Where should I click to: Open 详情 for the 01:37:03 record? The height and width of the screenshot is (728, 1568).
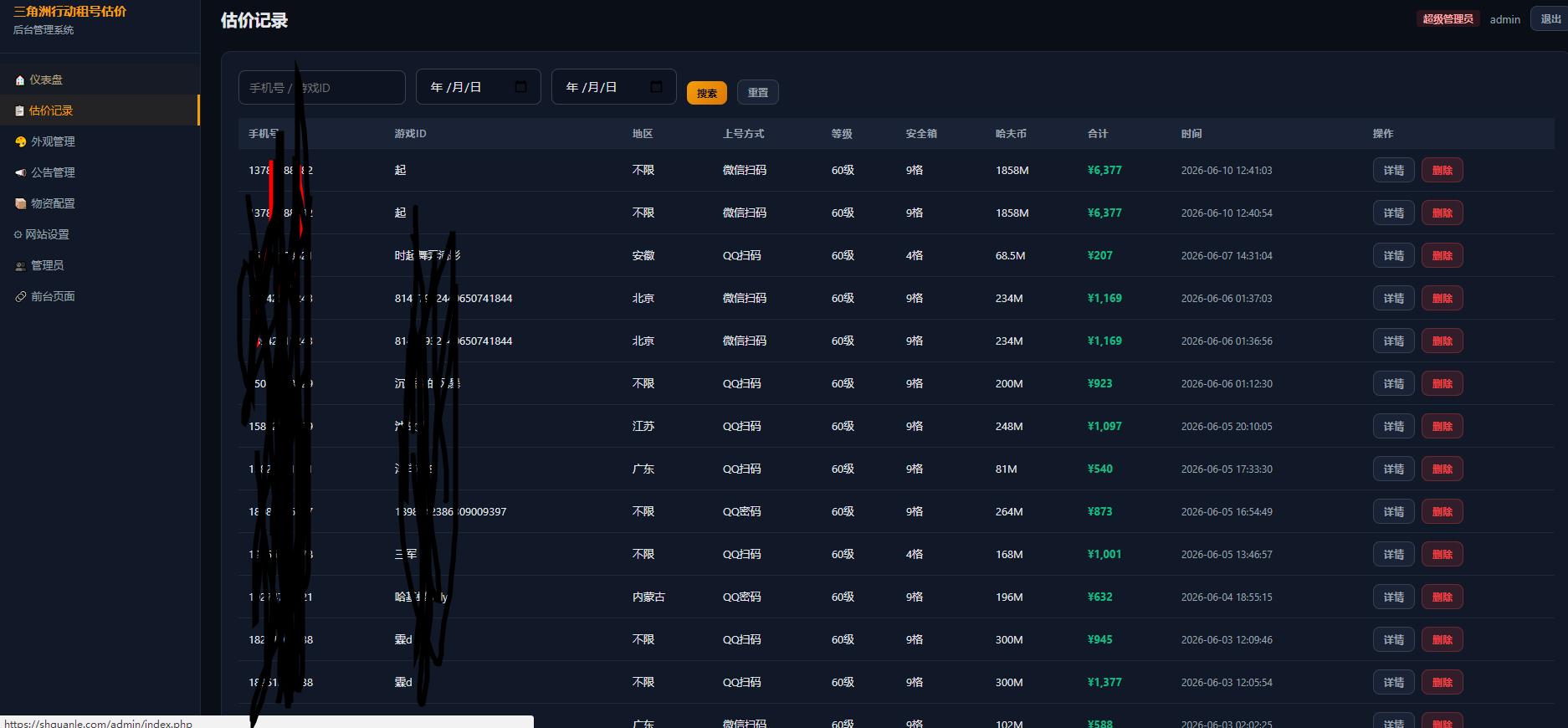pos(1394,298)
